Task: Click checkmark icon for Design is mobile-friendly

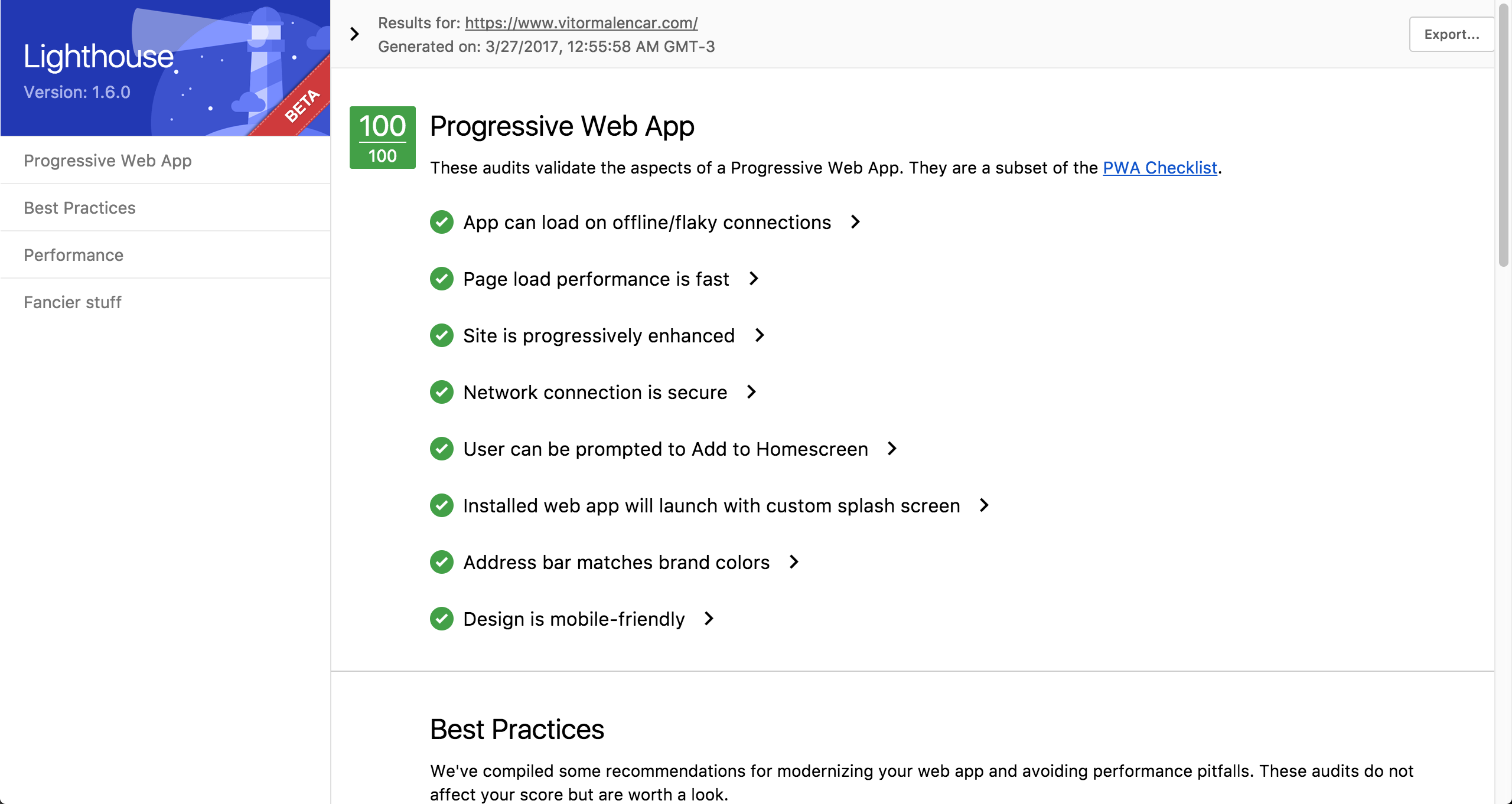Action: (x=441, y=619)
